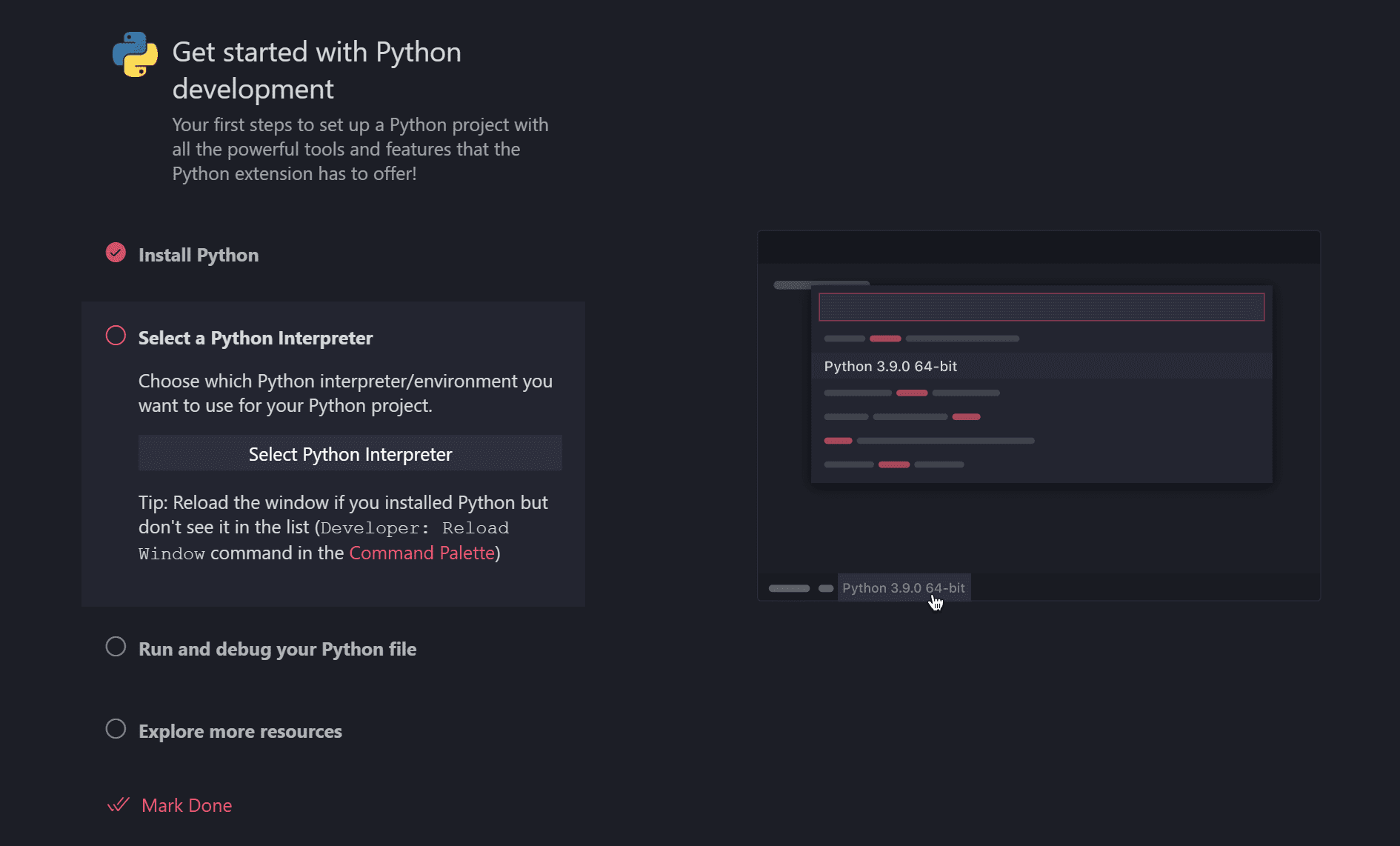Click the completed checkmark on Install Python

[116, 253]
